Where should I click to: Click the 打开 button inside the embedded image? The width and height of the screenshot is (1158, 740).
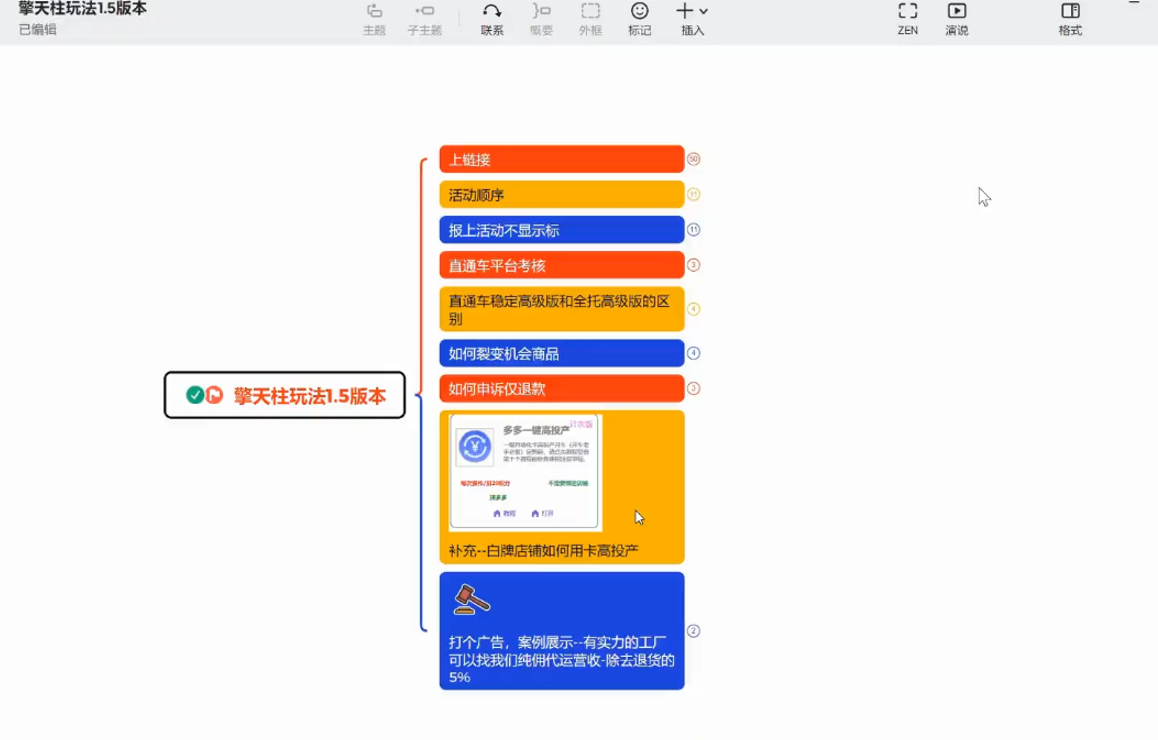pos(543,513)
